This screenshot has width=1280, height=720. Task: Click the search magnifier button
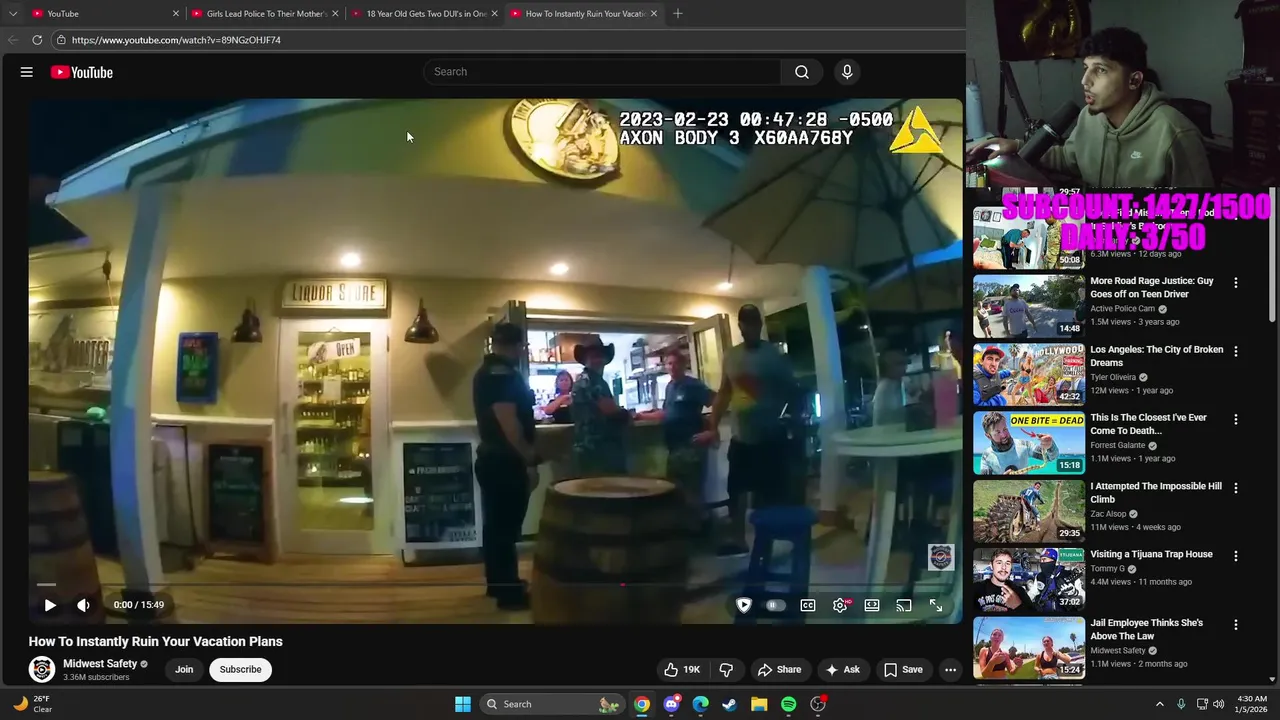click(x=801, y=72)
